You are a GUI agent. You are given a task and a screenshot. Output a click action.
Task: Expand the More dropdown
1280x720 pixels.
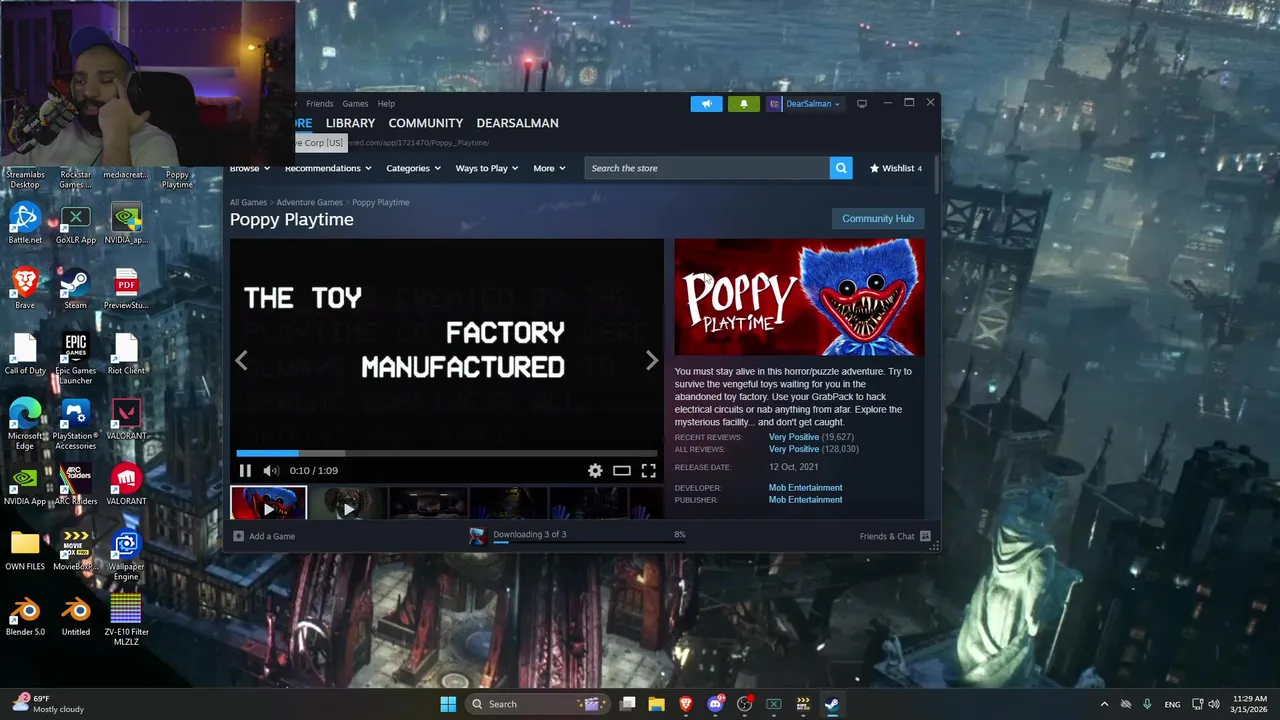tap(549, 168)
